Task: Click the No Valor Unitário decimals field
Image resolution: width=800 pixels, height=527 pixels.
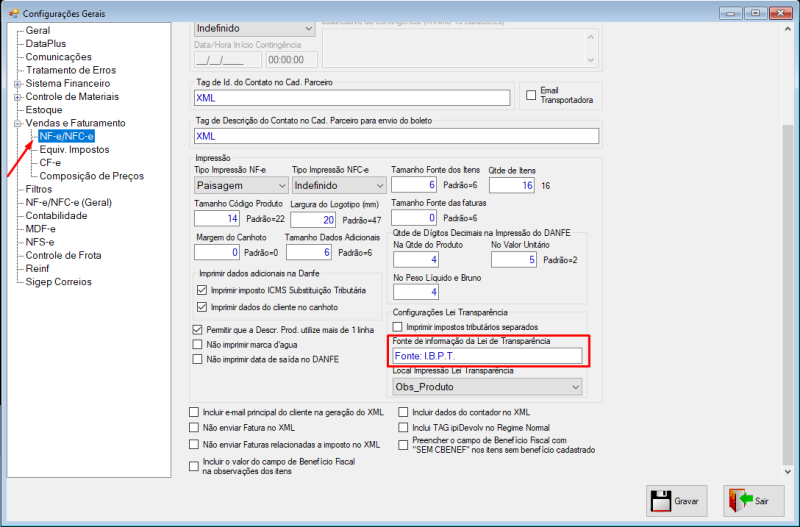Action: tap(514, 260)
